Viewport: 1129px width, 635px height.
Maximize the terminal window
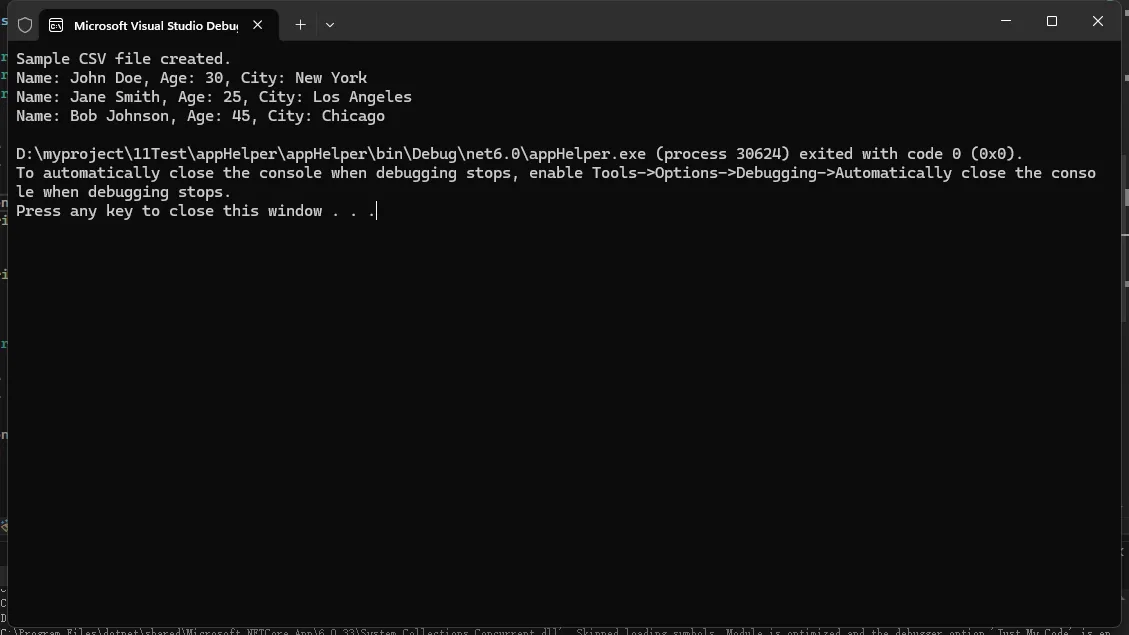(1052, 21)
